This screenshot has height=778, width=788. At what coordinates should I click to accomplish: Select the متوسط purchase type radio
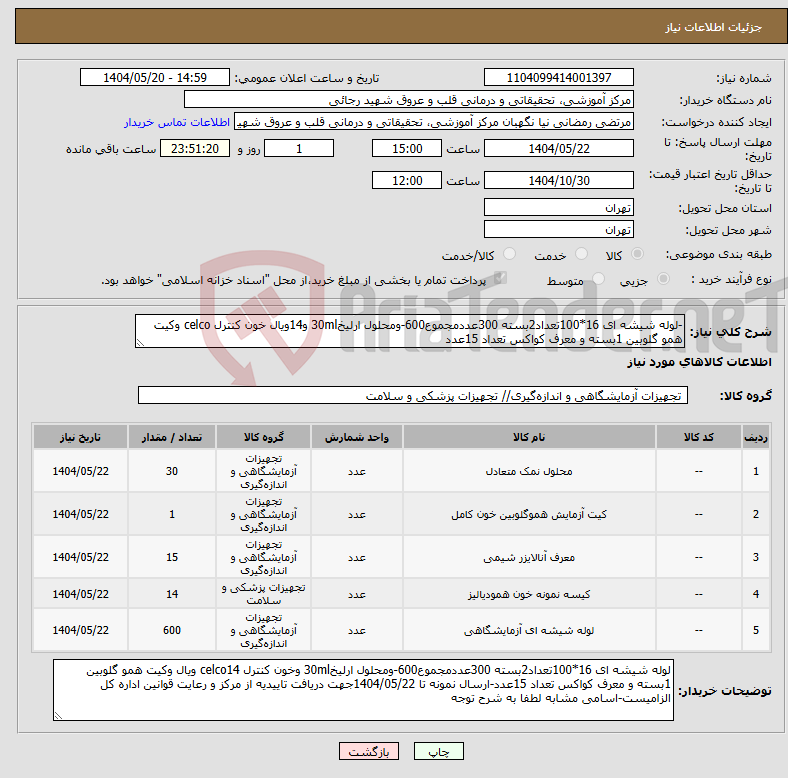click(x=598, y=279)
